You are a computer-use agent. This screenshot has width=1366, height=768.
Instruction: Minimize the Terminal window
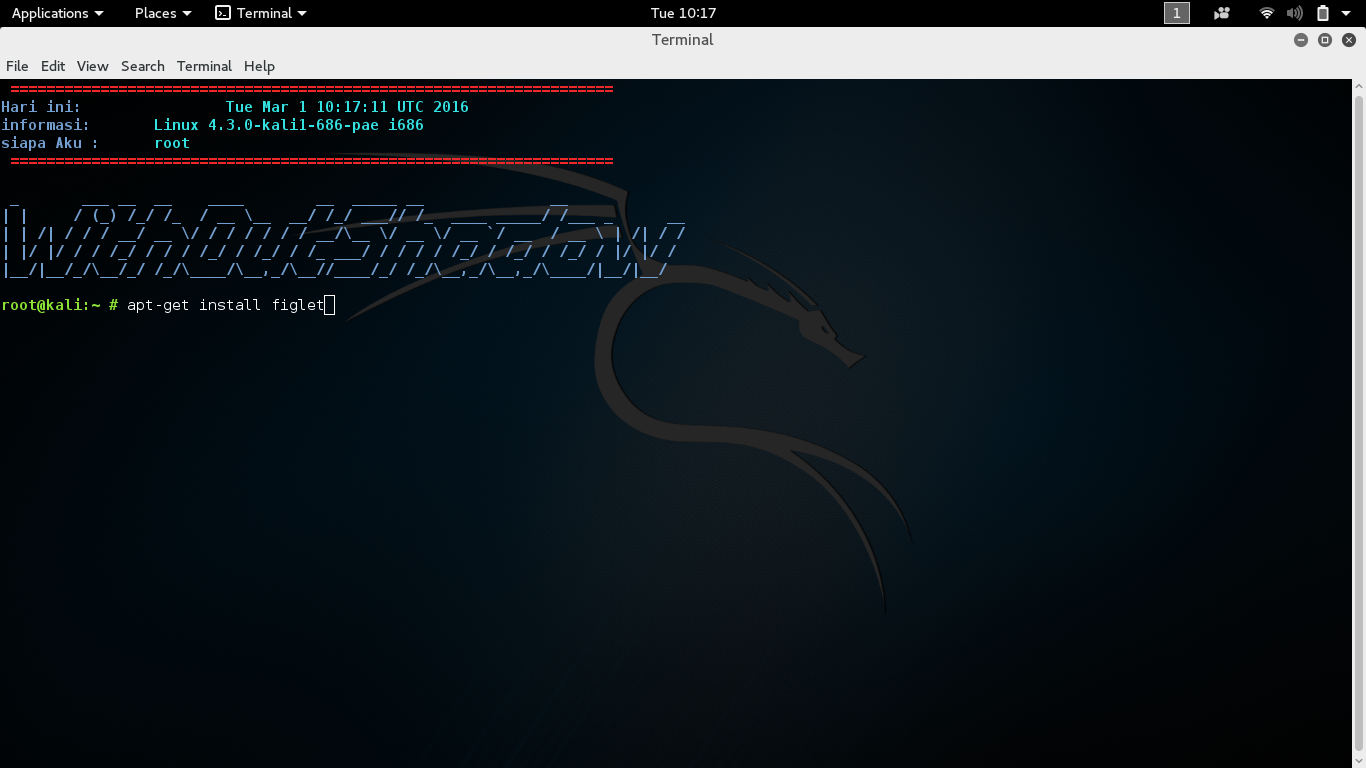(x=1300, y=40)
